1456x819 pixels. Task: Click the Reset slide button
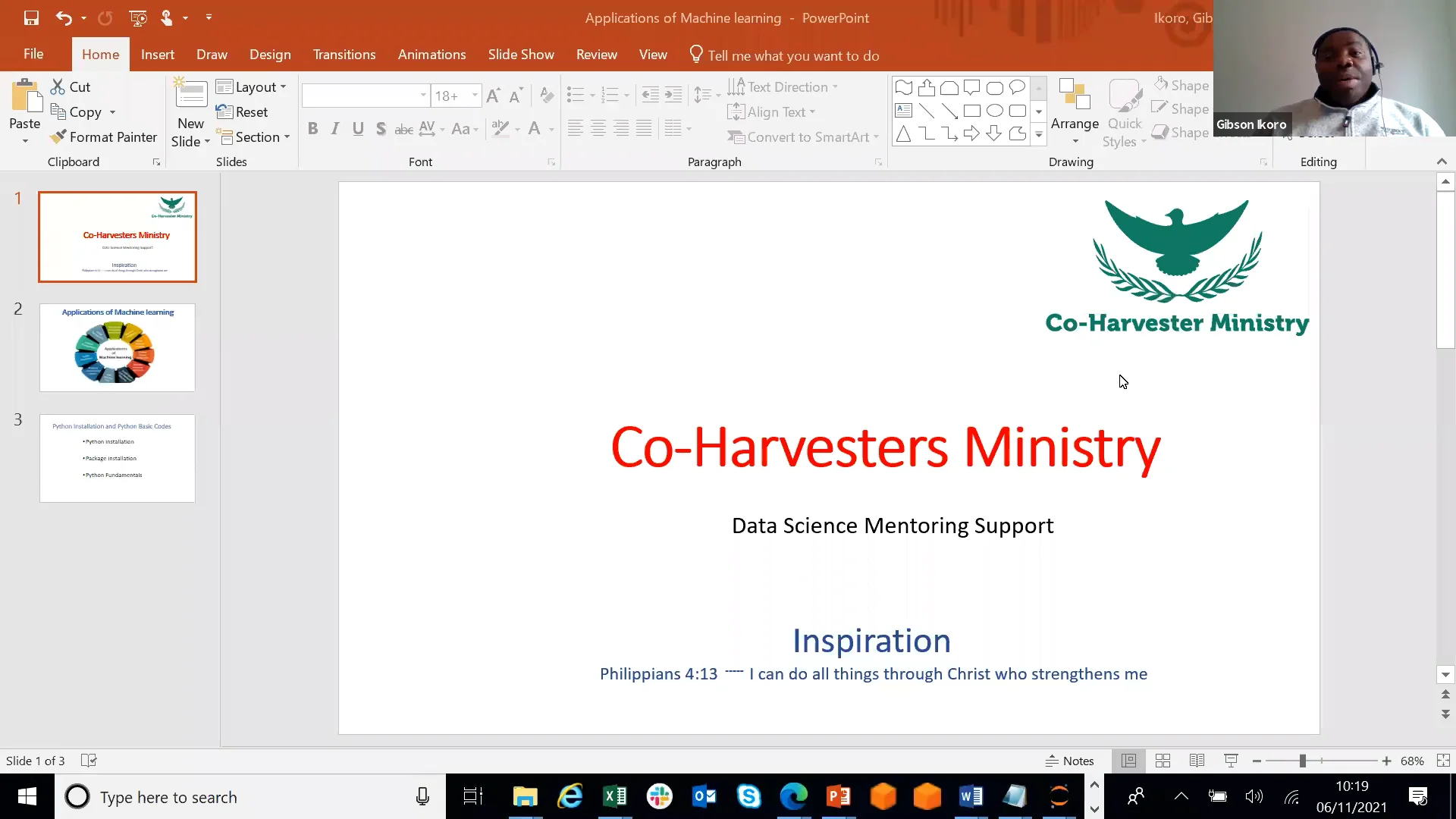point(242,112)
